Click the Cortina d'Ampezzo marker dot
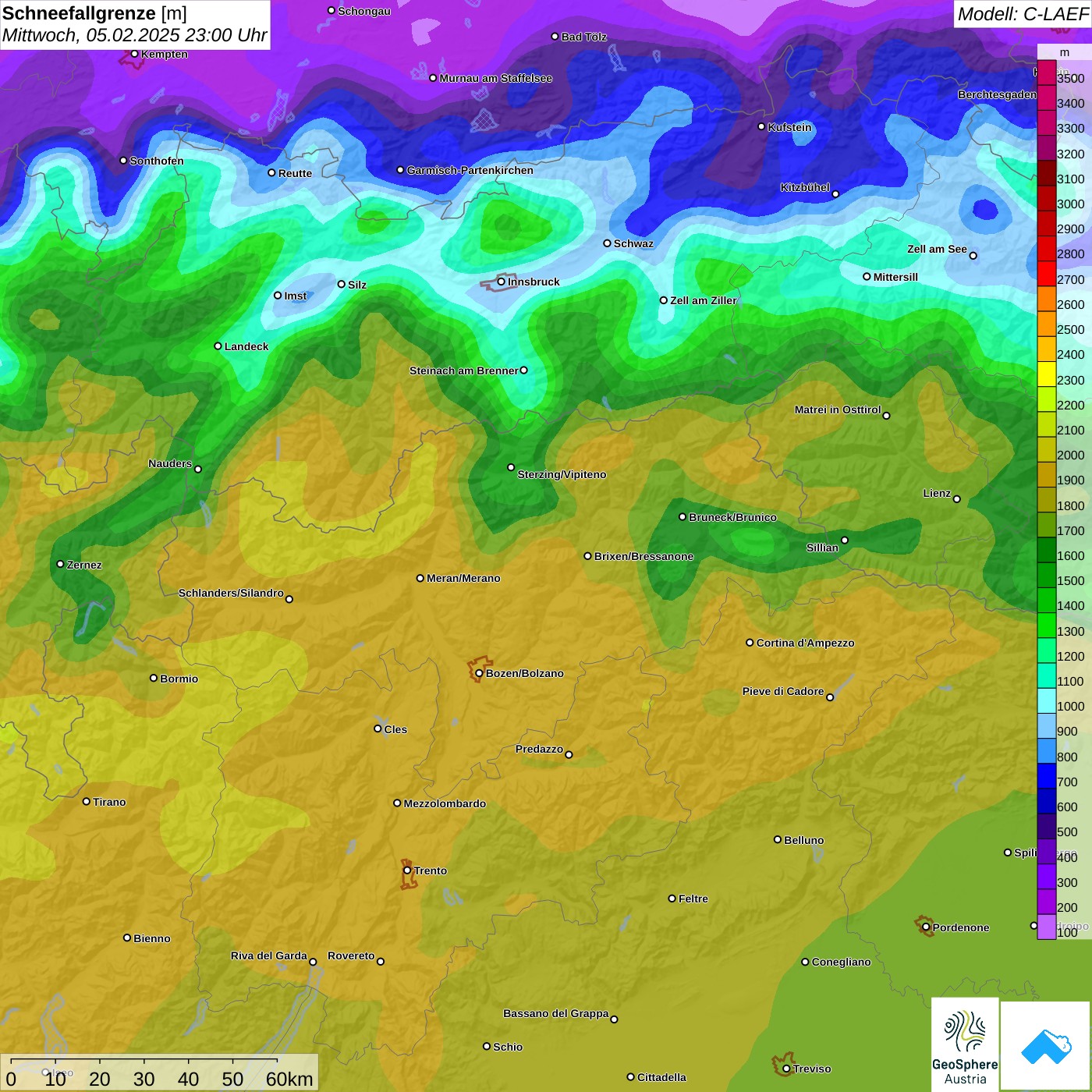This screenshot has width=1092, height=1092. point(750,643)
